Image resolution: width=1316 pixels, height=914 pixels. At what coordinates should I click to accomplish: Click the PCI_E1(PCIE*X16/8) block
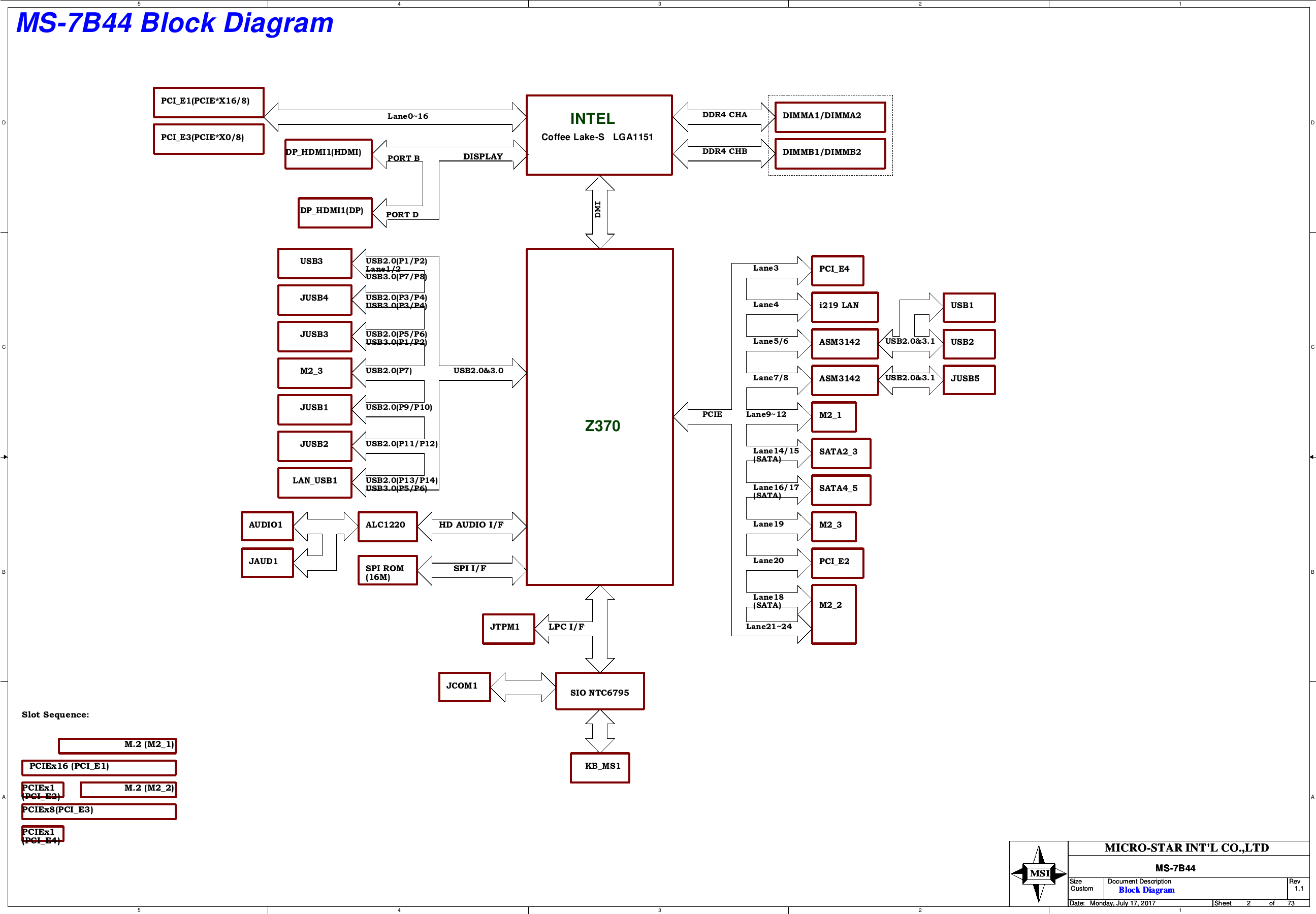pos(208,103)
